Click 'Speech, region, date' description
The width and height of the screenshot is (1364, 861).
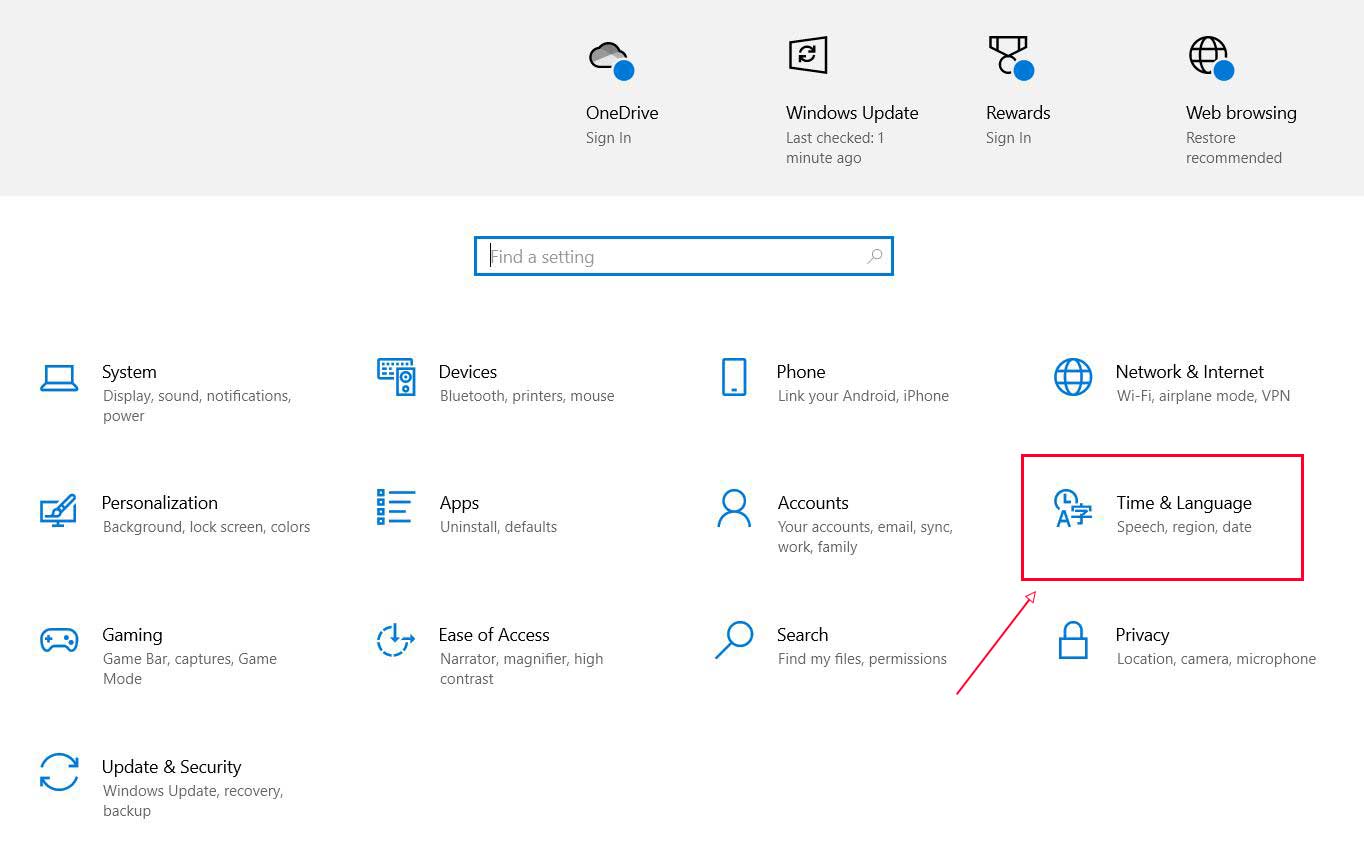click(1184, 527)
